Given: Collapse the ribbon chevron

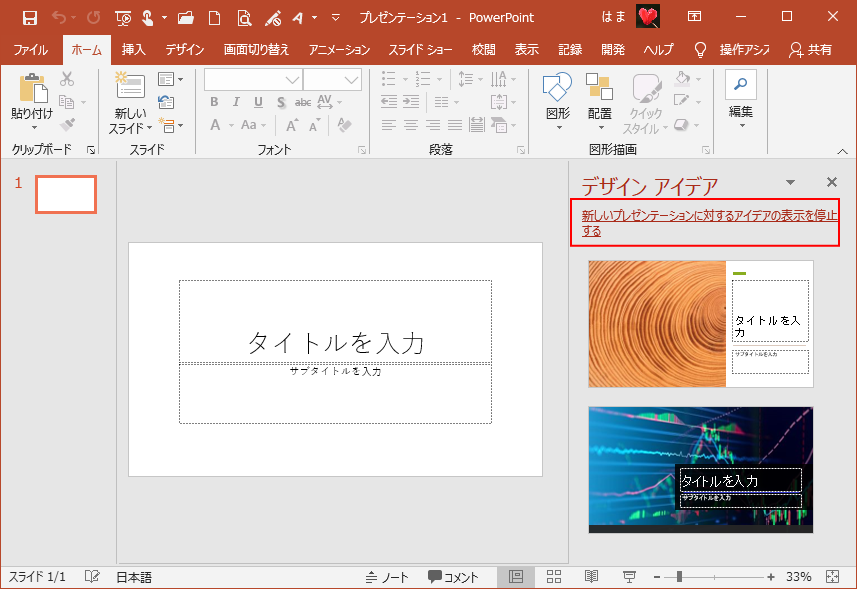Looking at the screenshot, I should tap(842, 151).
